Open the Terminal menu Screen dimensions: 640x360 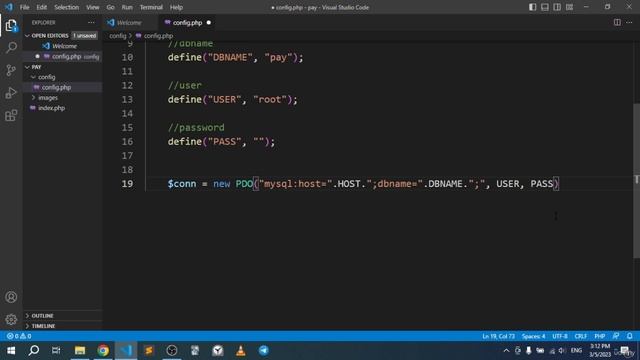(151, 7)
